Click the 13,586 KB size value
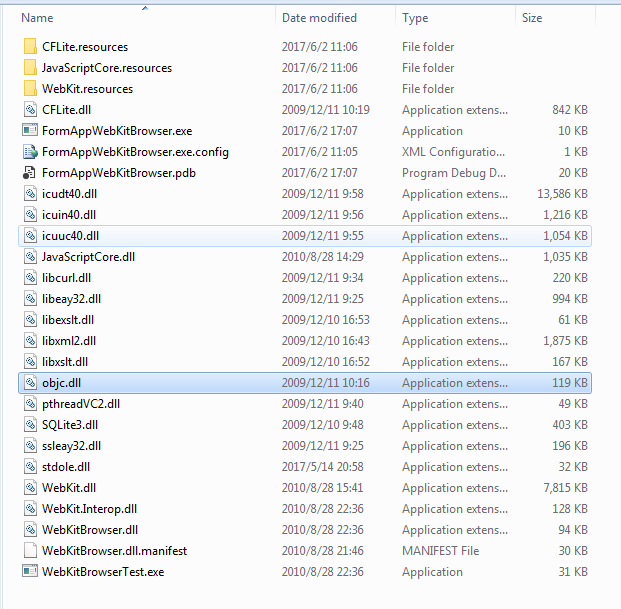621x609 pixels. 562,194
